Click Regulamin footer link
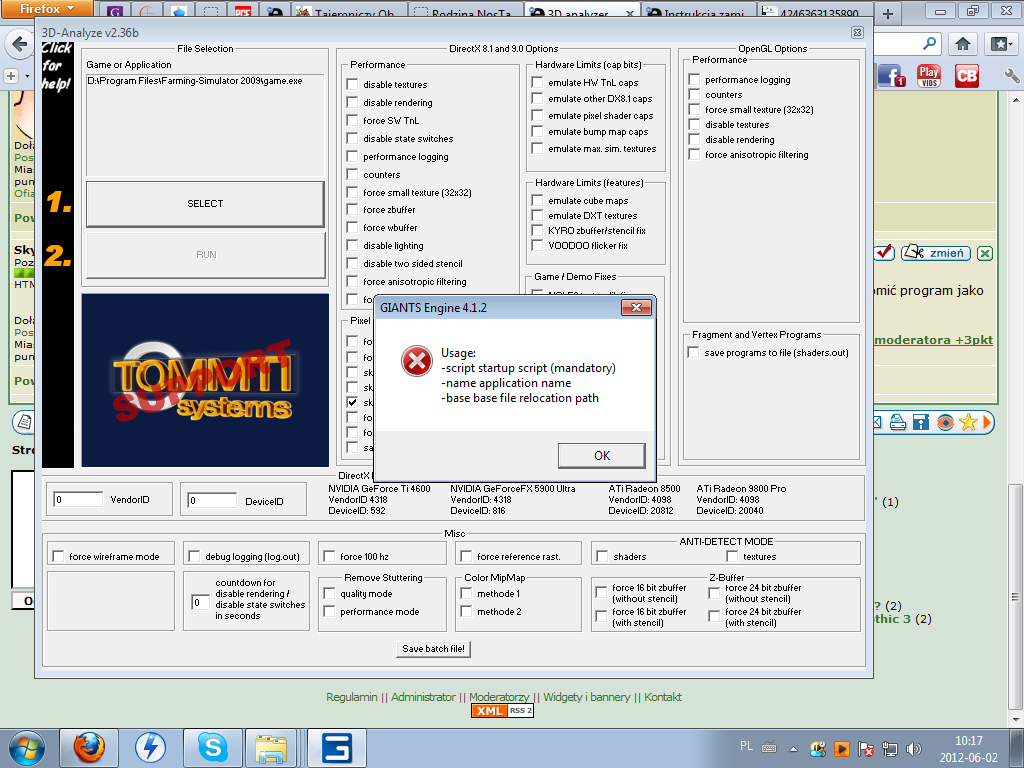The image size is (1024, 768). 351,697
